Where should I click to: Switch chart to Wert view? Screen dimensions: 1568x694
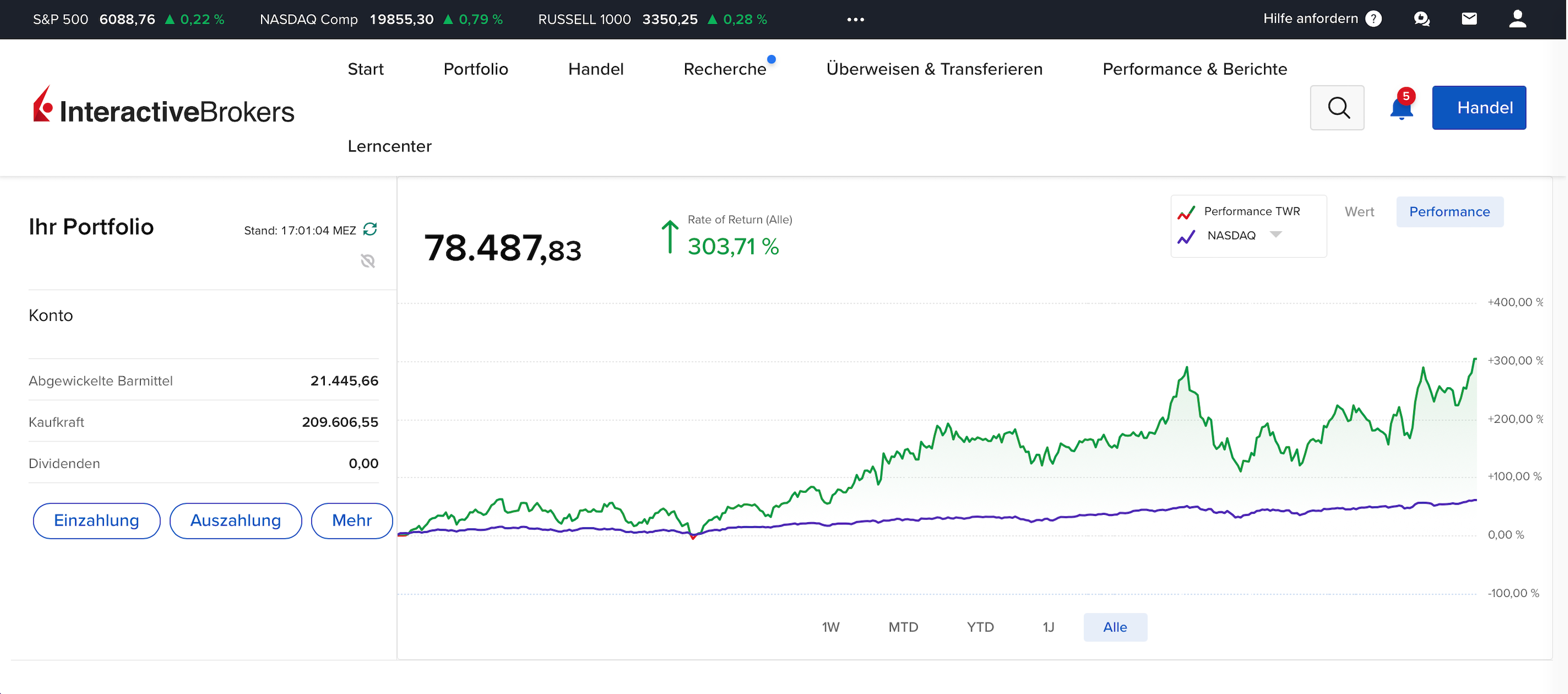pos(1358,212)
